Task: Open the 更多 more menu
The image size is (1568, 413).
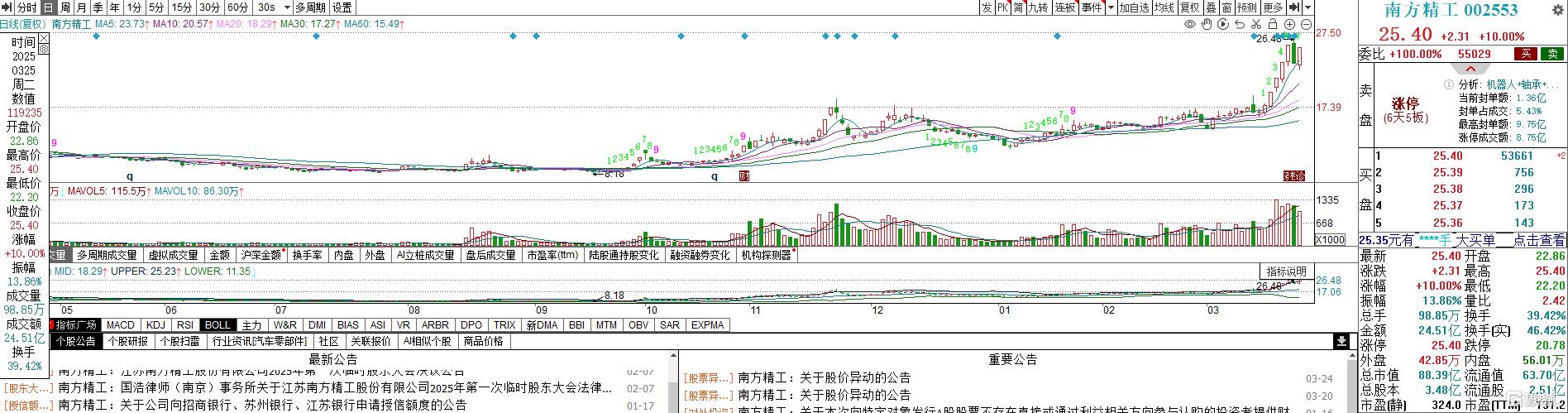Action: pyautogui.click(x=1273, y=7)
